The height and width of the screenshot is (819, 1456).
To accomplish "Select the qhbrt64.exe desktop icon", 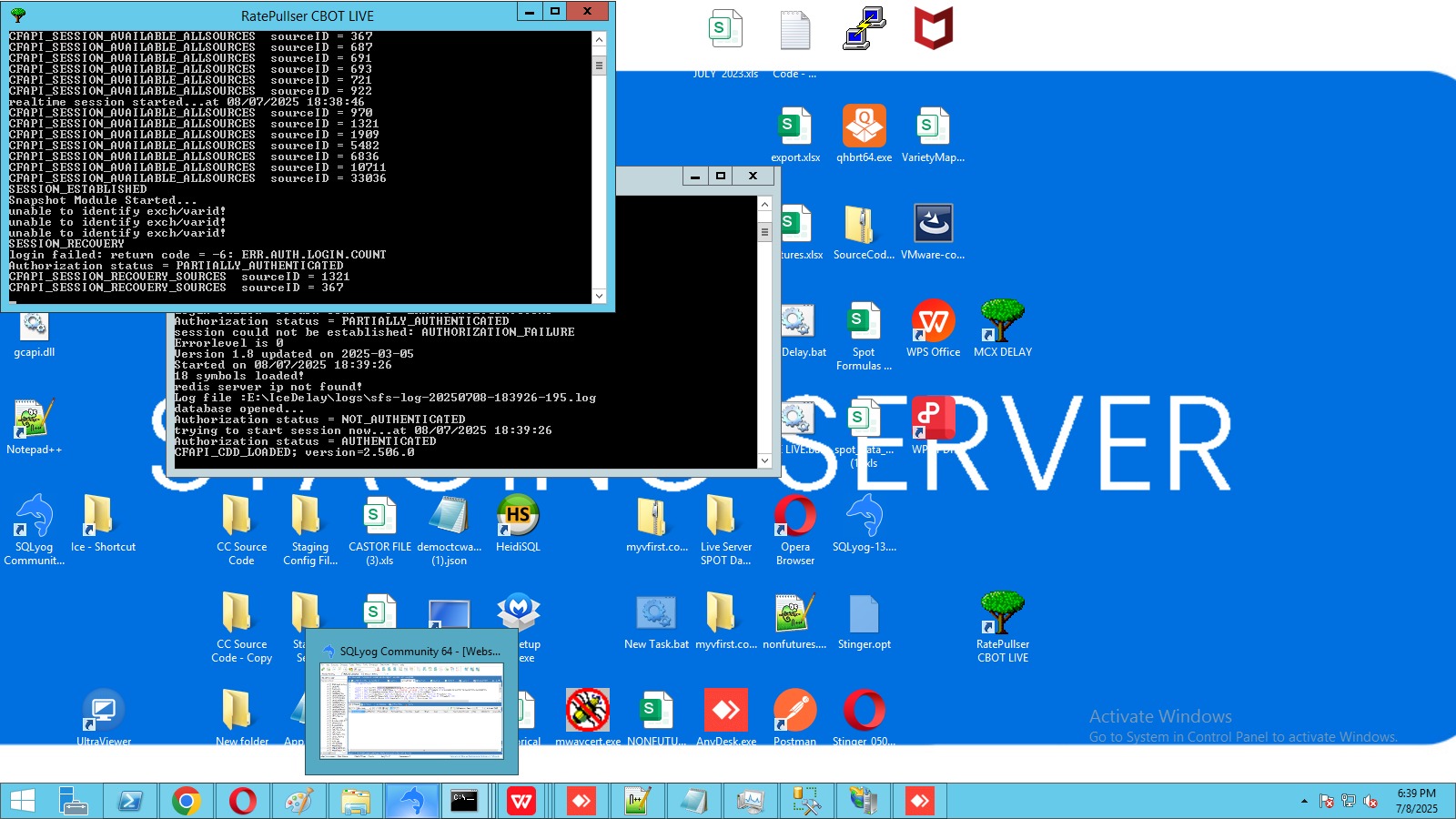I will 864,127.
